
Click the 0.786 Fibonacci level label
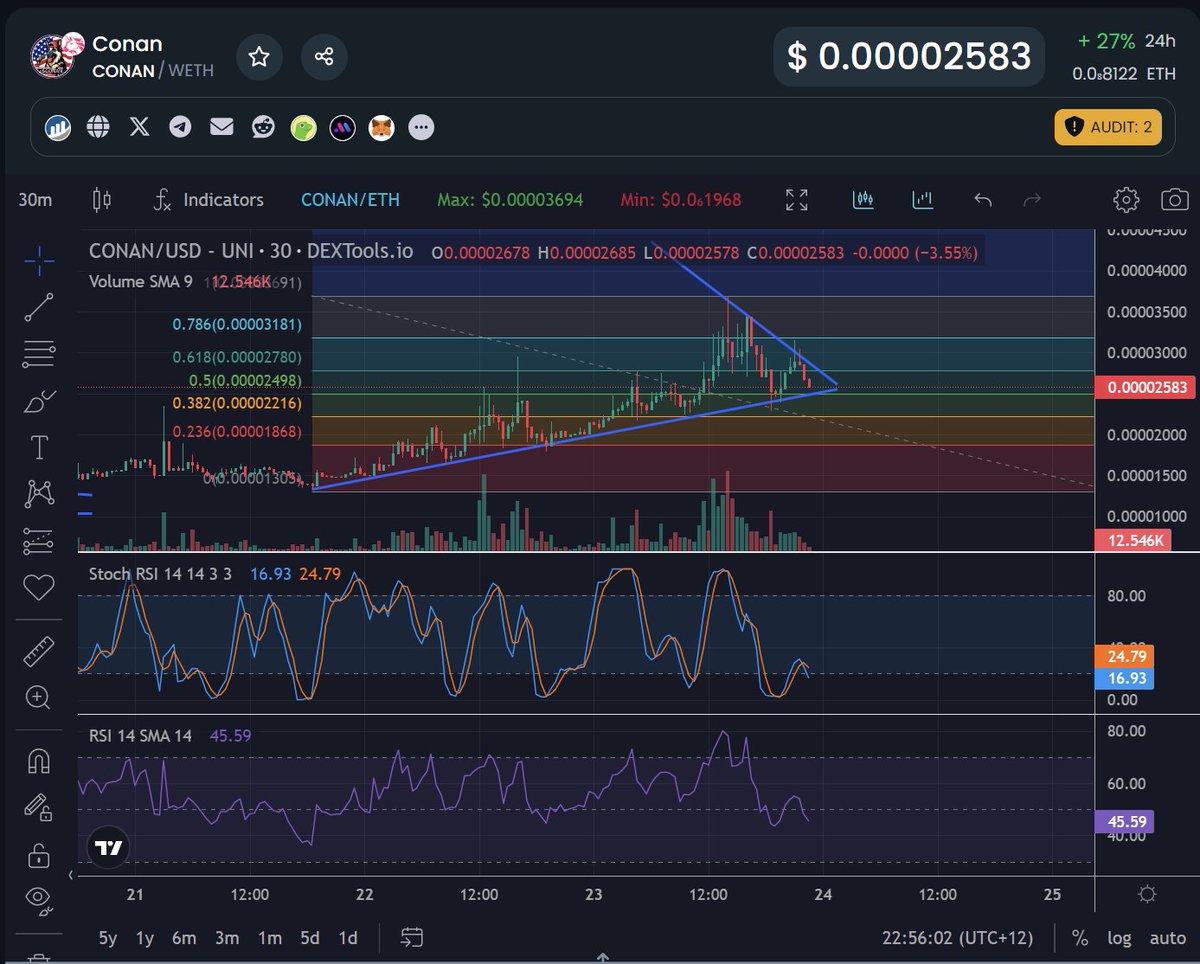click(x=236, y=325)
